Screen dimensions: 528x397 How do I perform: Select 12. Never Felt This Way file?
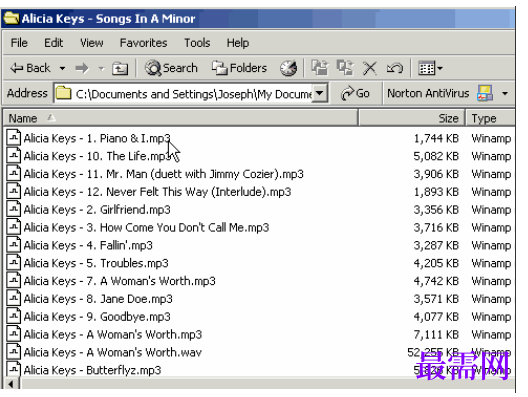click(157, 192)
